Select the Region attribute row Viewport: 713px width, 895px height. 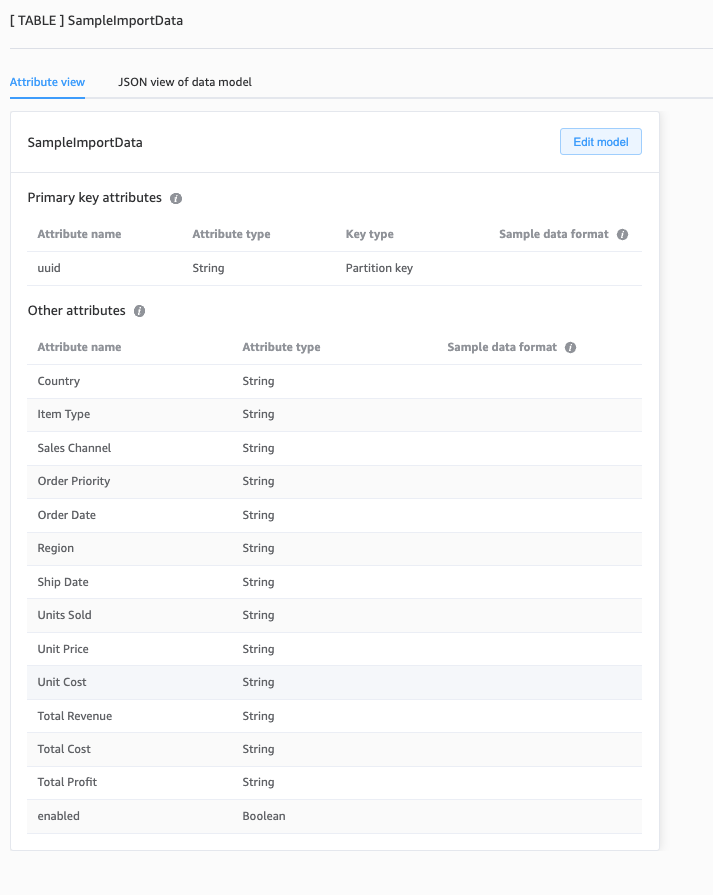(x=56, y=548)
